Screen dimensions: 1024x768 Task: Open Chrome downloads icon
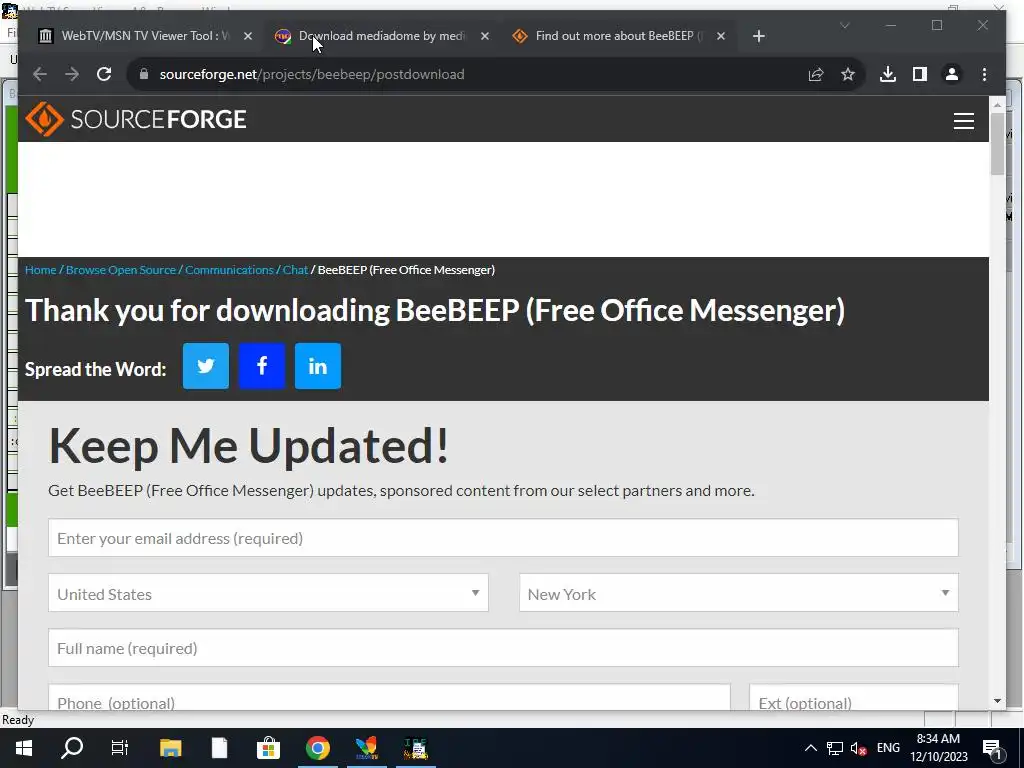click(x=888, y=74)
